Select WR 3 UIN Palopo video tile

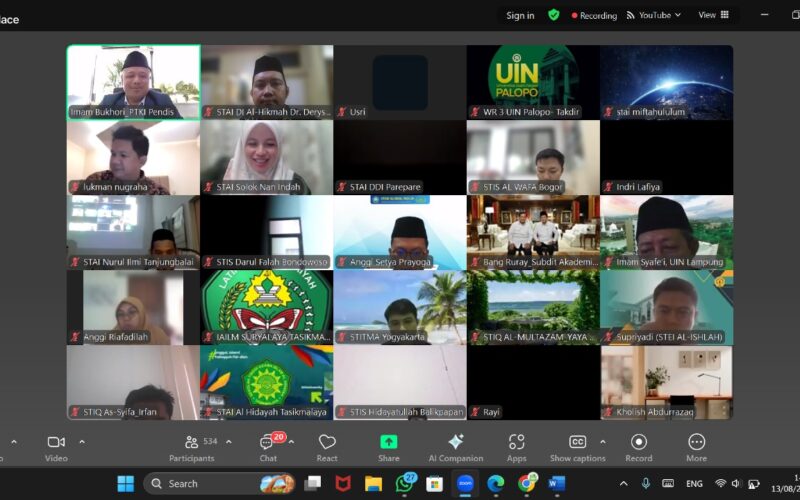pos(533,82)
